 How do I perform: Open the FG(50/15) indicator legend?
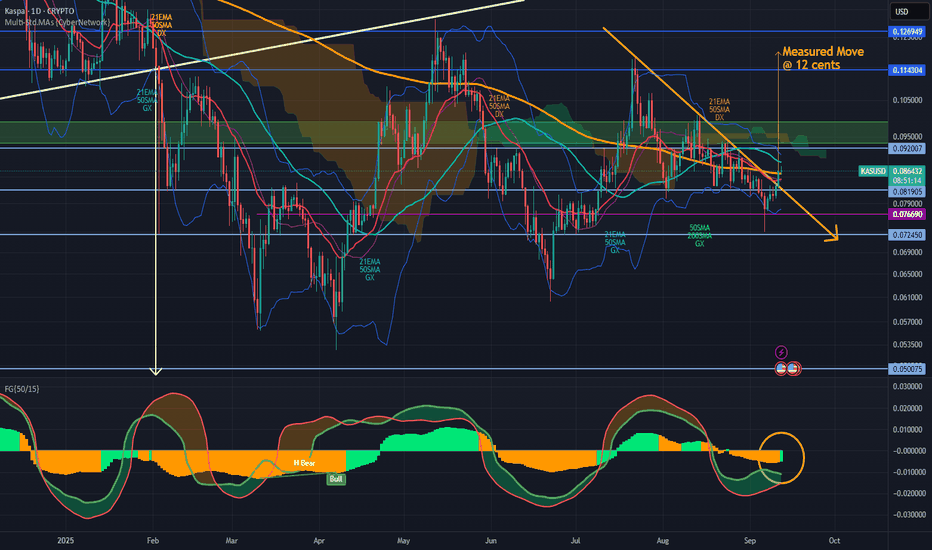click(x=23, y=387)
